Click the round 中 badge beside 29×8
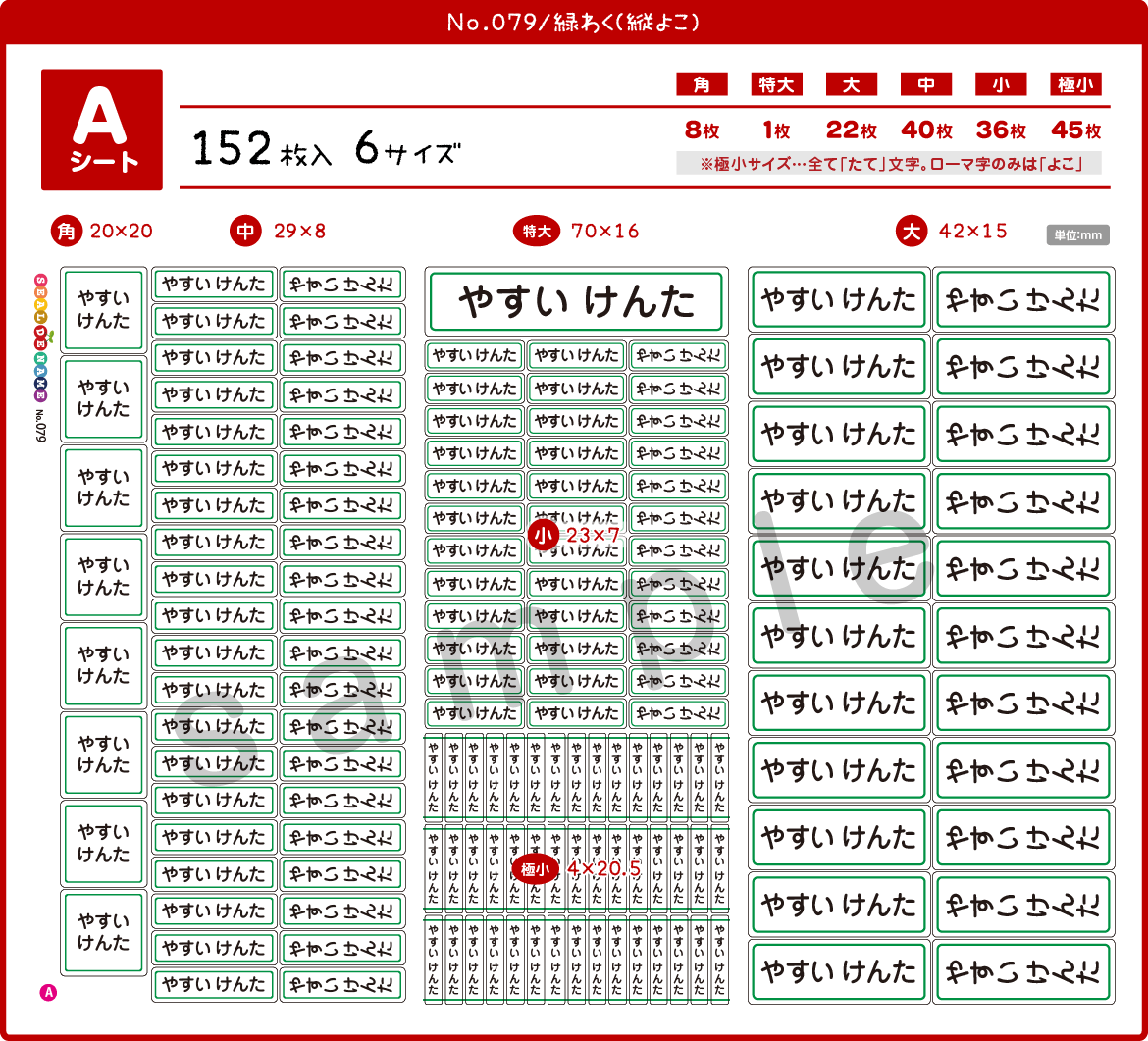Screen dimensions: 1148x1041 [x=245, y=232]
